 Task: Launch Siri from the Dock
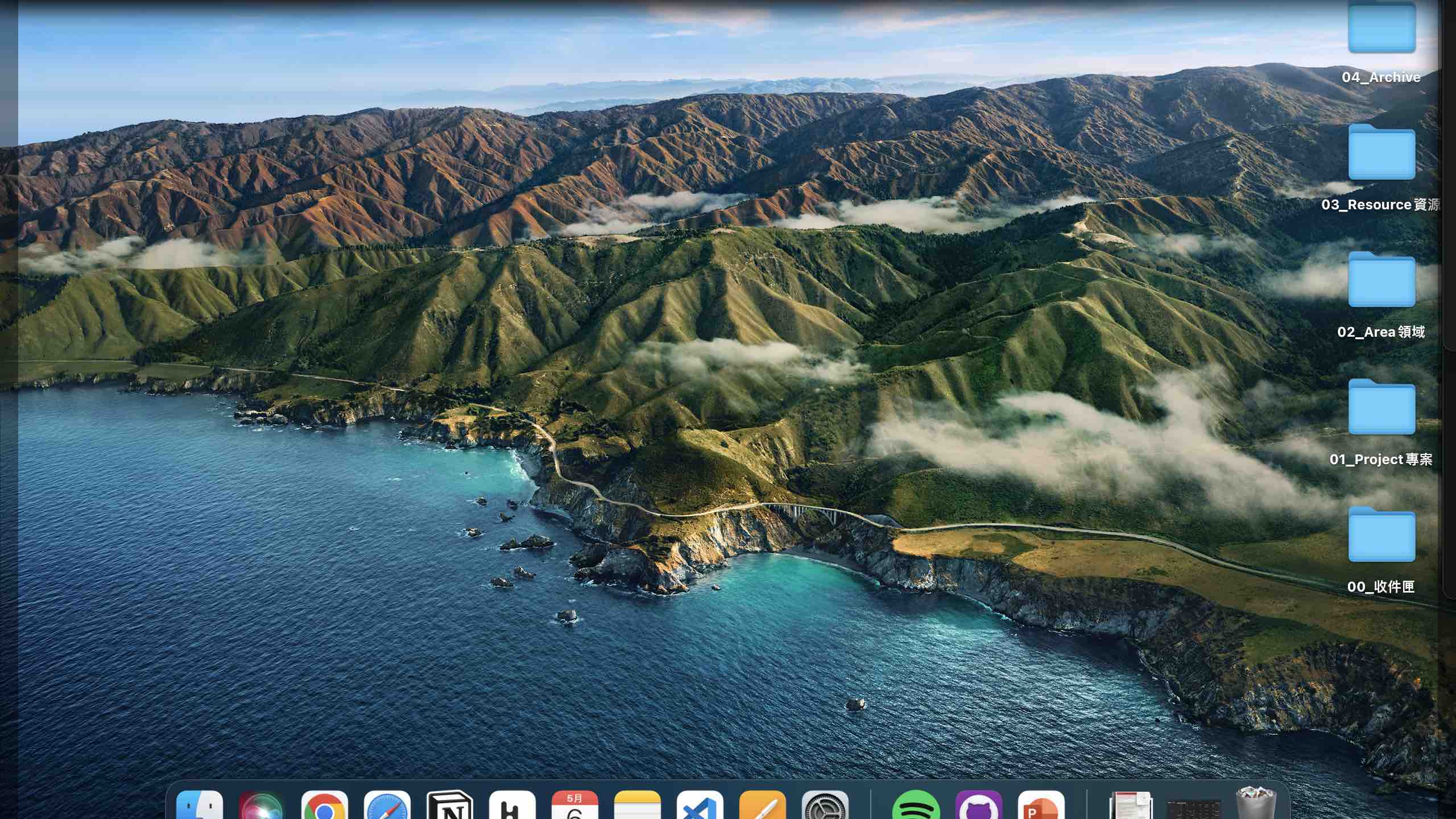[x=262, y=805]
